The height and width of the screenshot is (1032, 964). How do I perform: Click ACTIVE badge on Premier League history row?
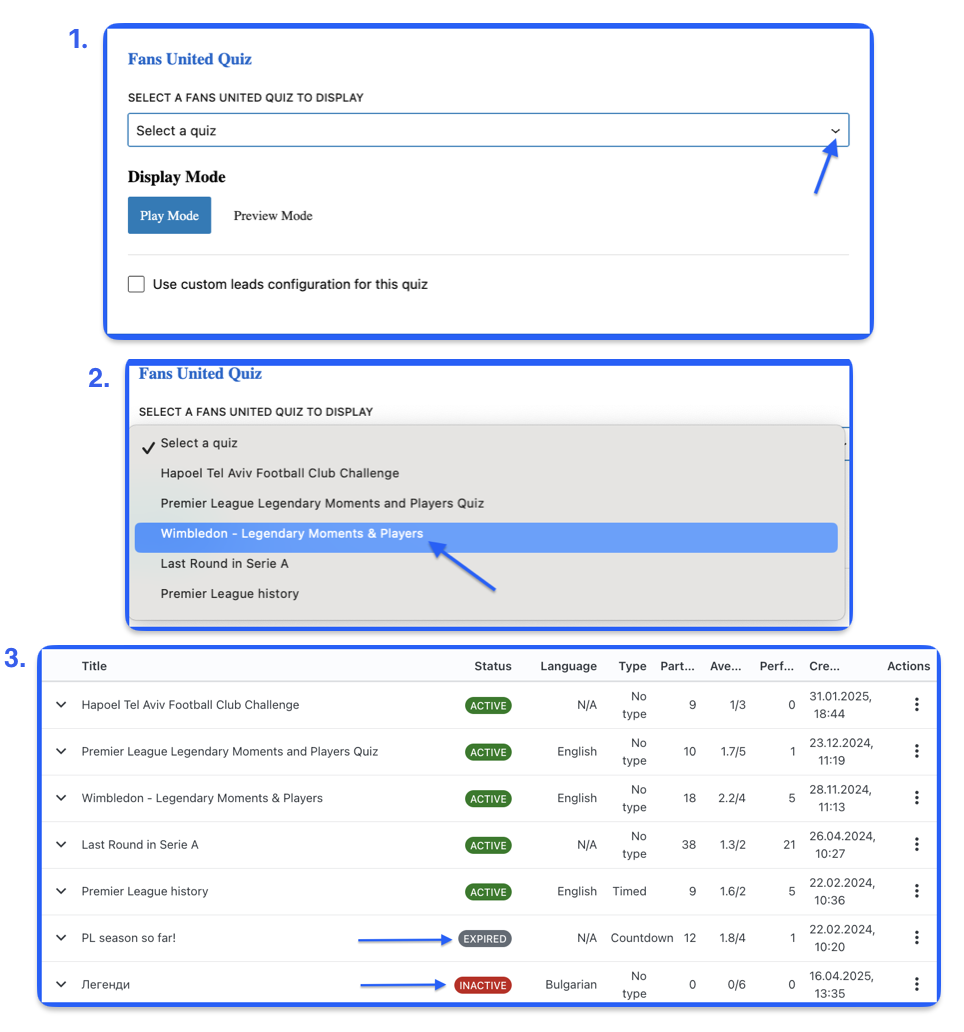(488, 892)
